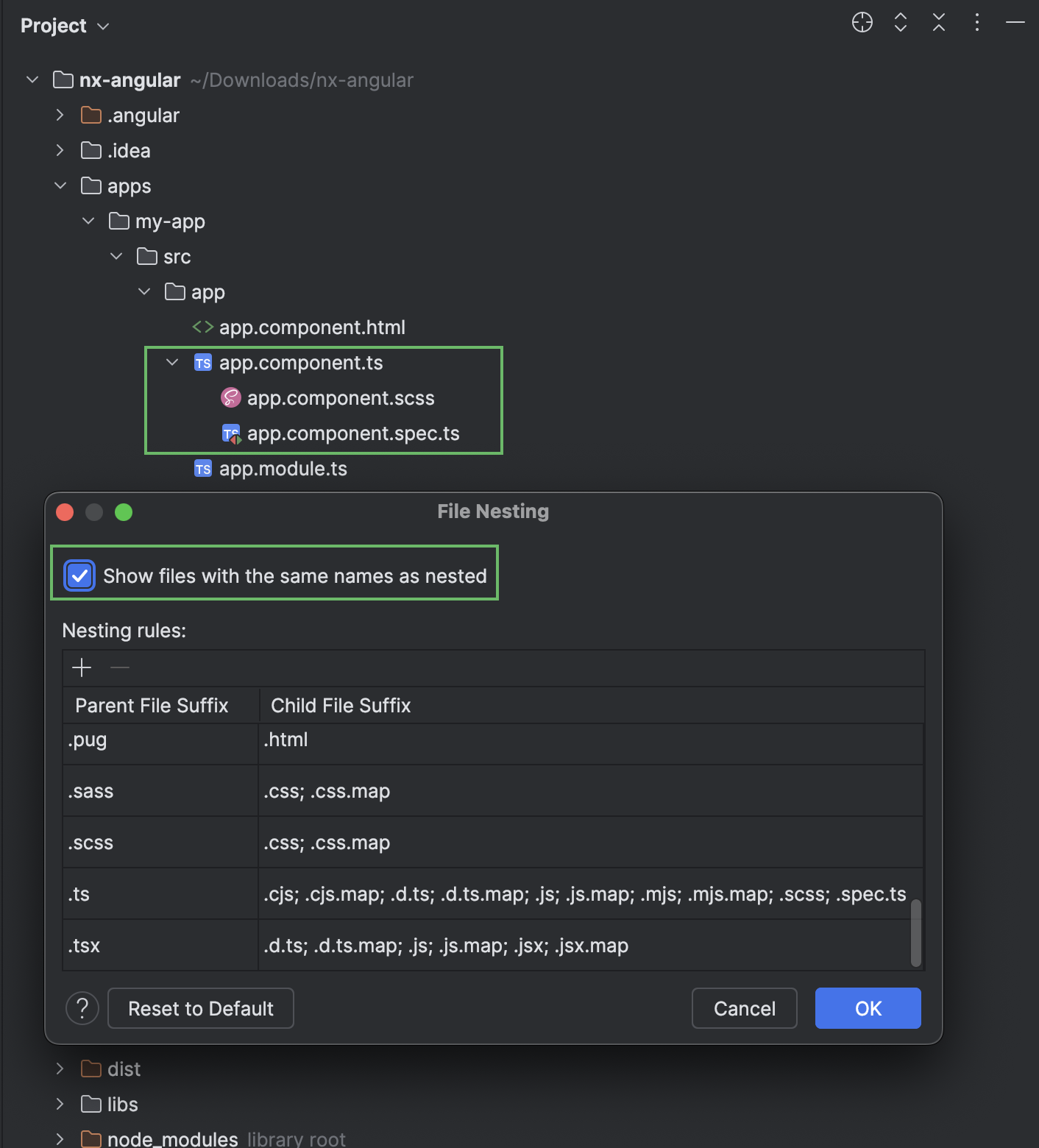Collapse the nested app.component.ts node
Screen dimensions: 1039x1148
click(172, 363)
